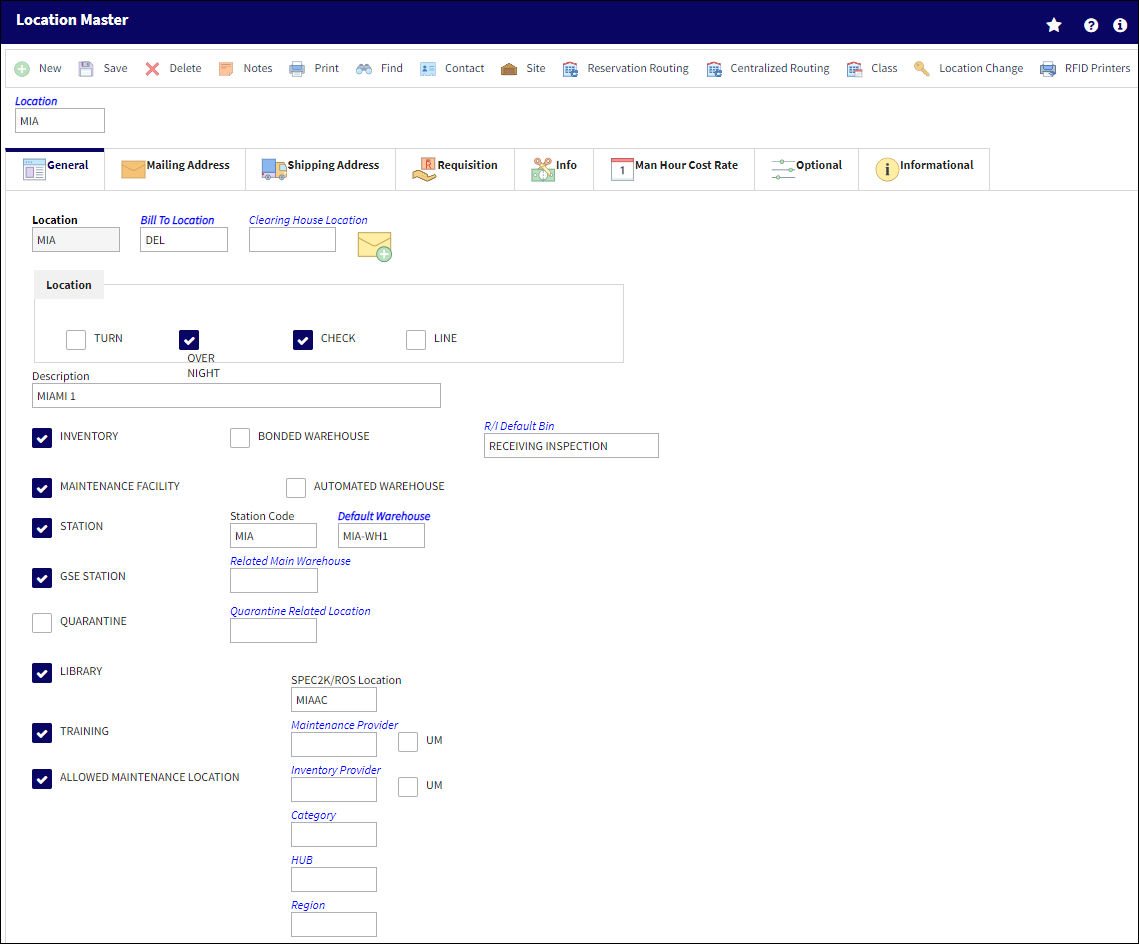Save the location record
This screenshot has height=944, width=1139.
point(102,68)
